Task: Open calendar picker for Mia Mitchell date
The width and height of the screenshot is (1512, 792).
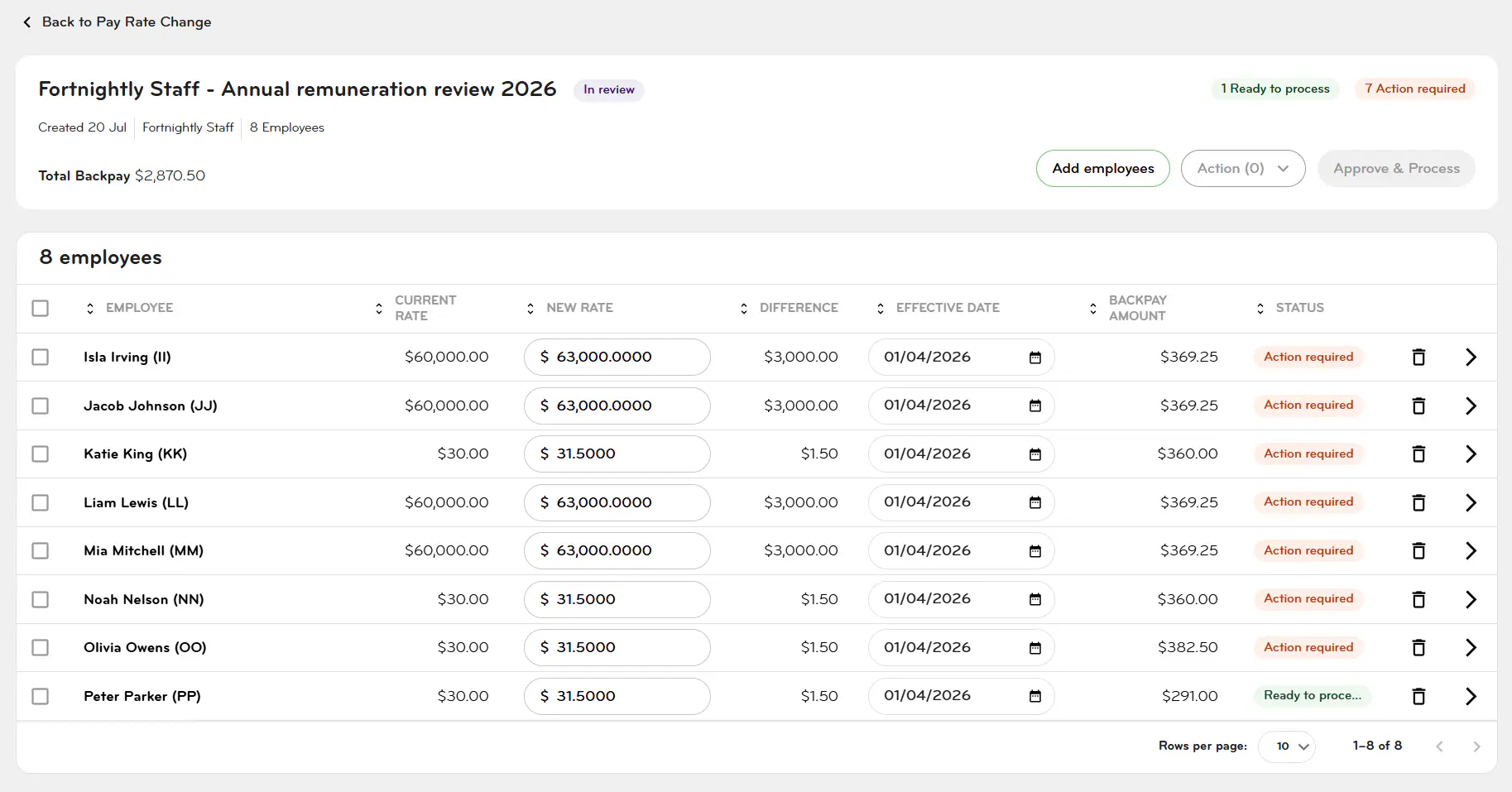Action: click(1034, 551)
